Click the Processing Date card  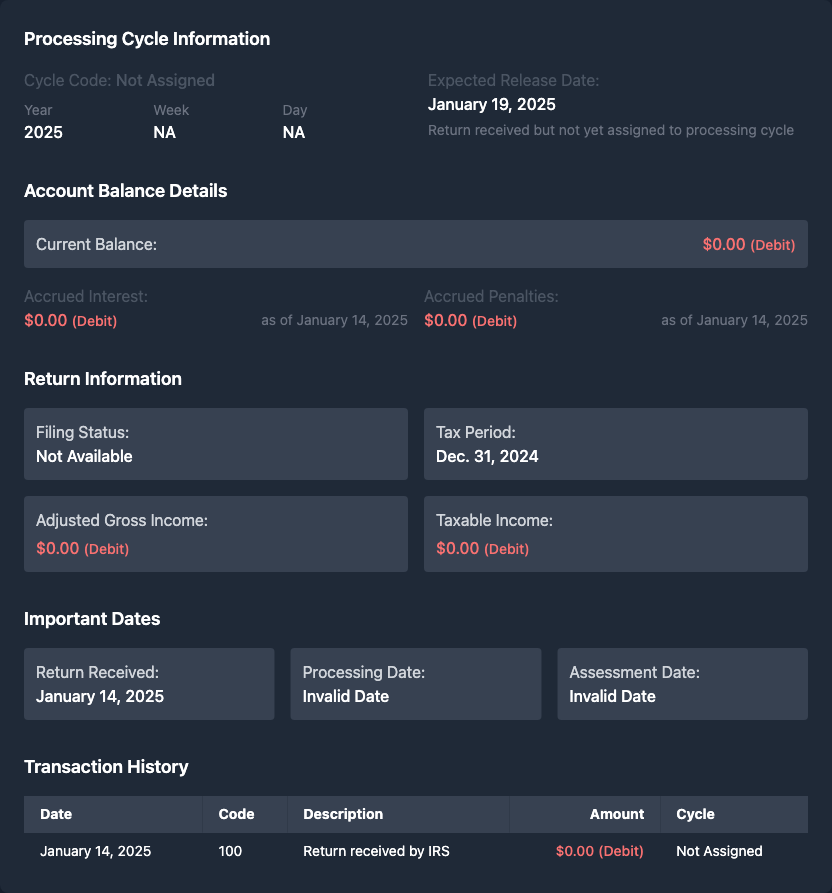tap(415, 684)
